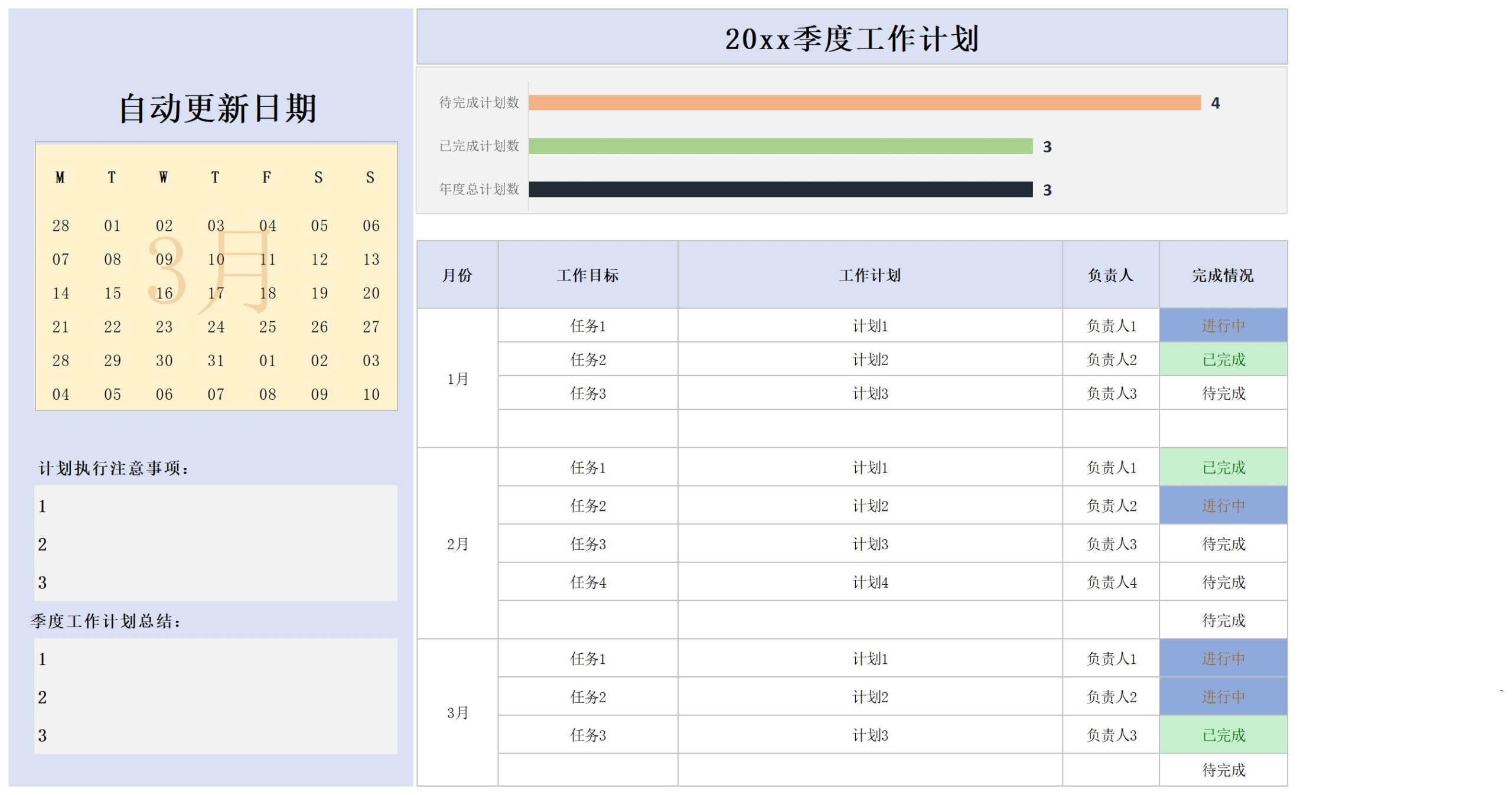
Task: Select 负责人4 in the 2月 section
Action: [1110, 582]
